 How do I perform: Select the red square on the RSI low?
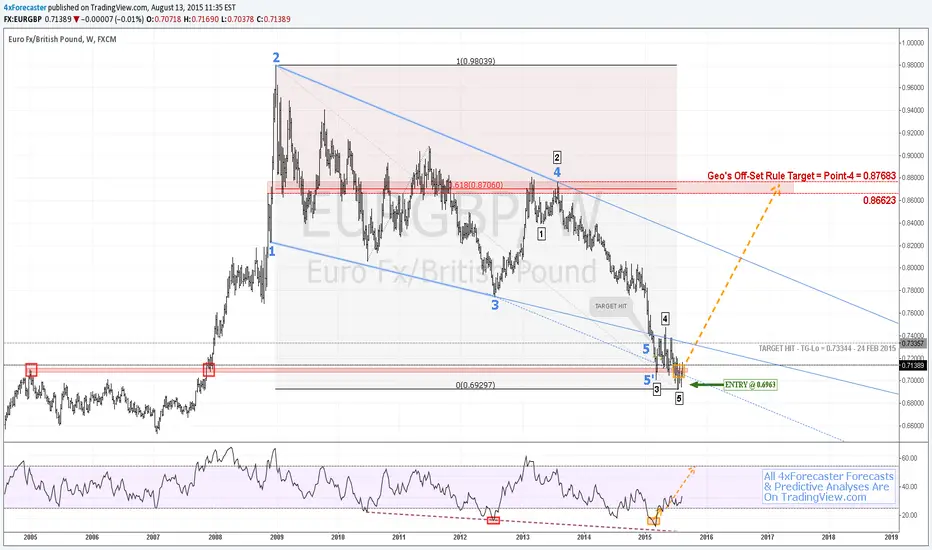coord(493,520)
